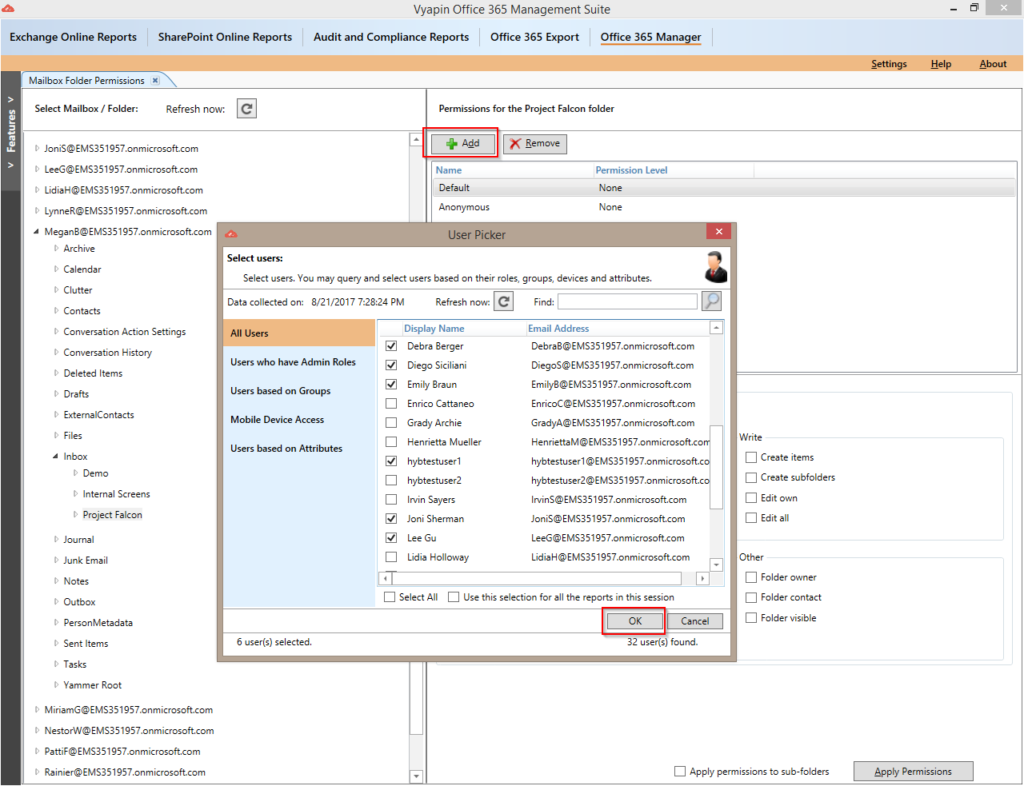Screen dimensions: 1024x786
Task: Click the Add button with plus icon
Action: click(x=462, y=144)
